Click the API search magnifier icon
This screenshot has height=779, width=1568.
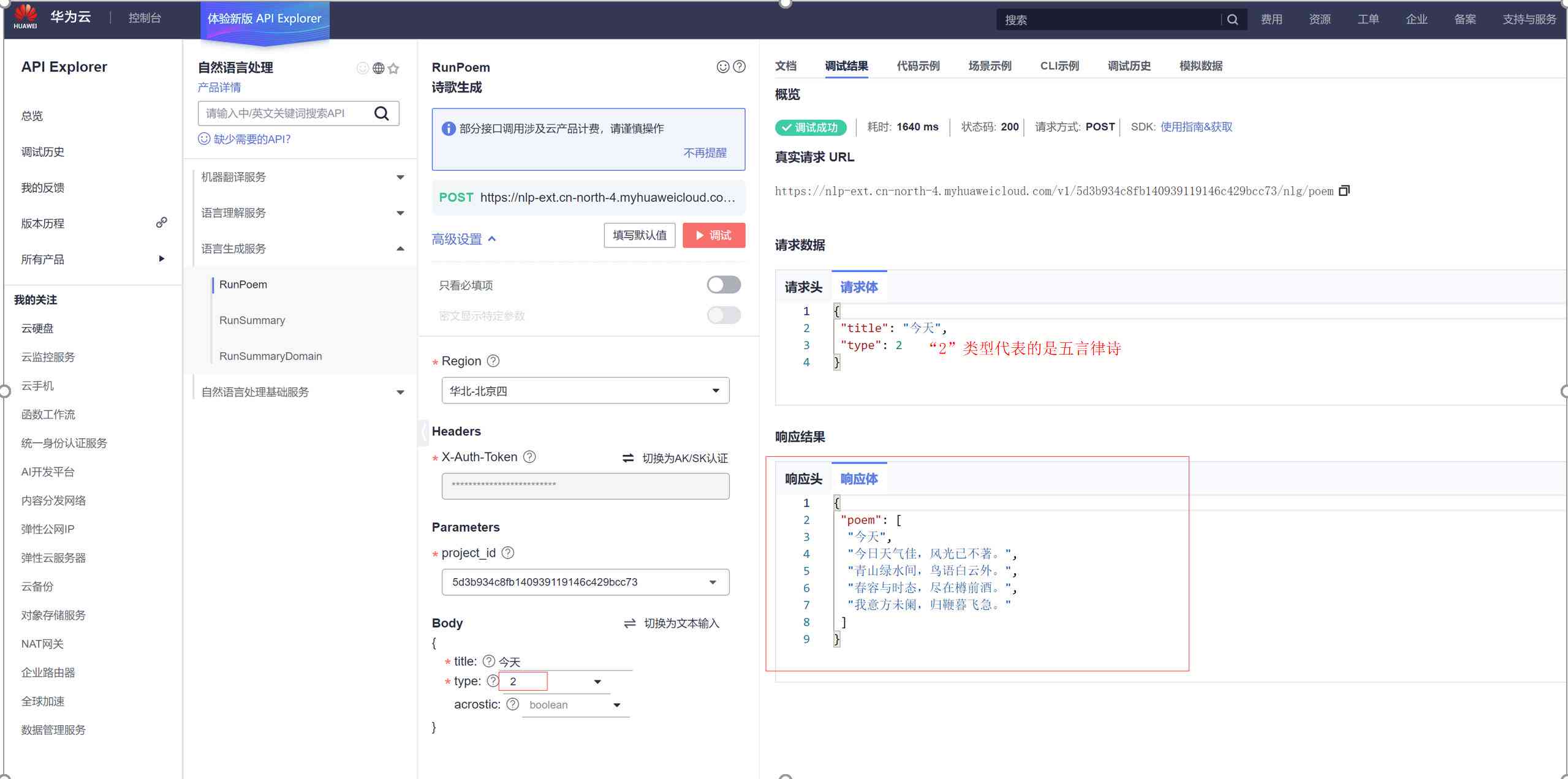382,113
